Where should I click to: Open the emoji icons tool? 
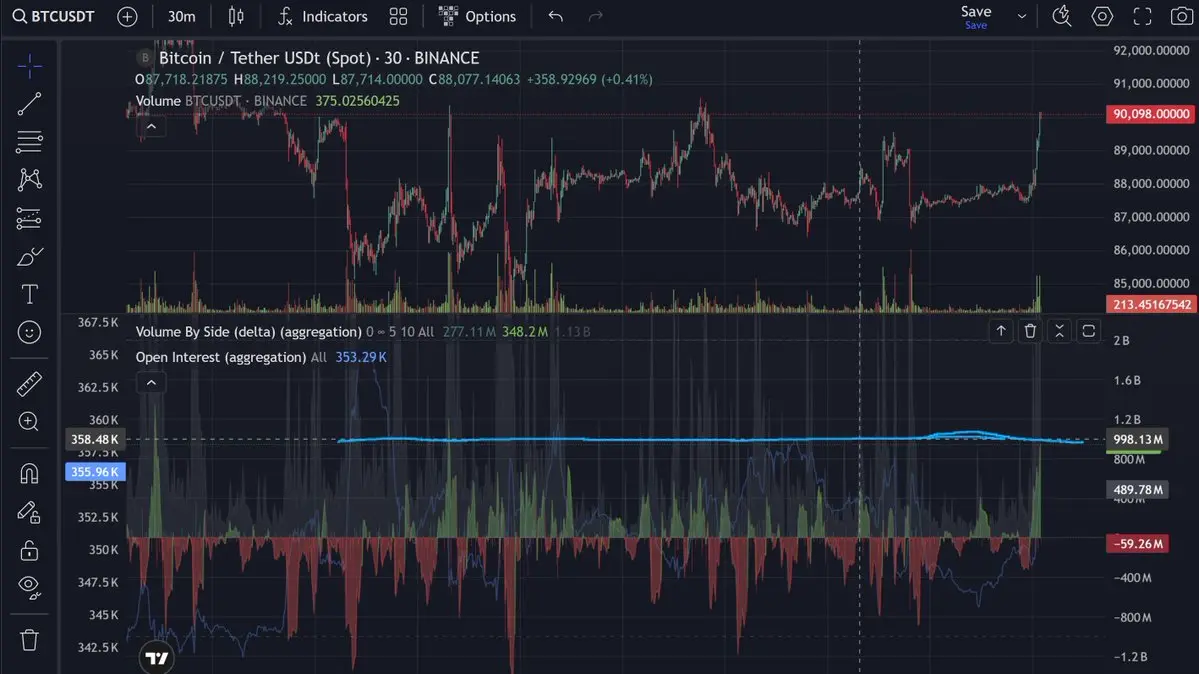click(x=29, y=332)
